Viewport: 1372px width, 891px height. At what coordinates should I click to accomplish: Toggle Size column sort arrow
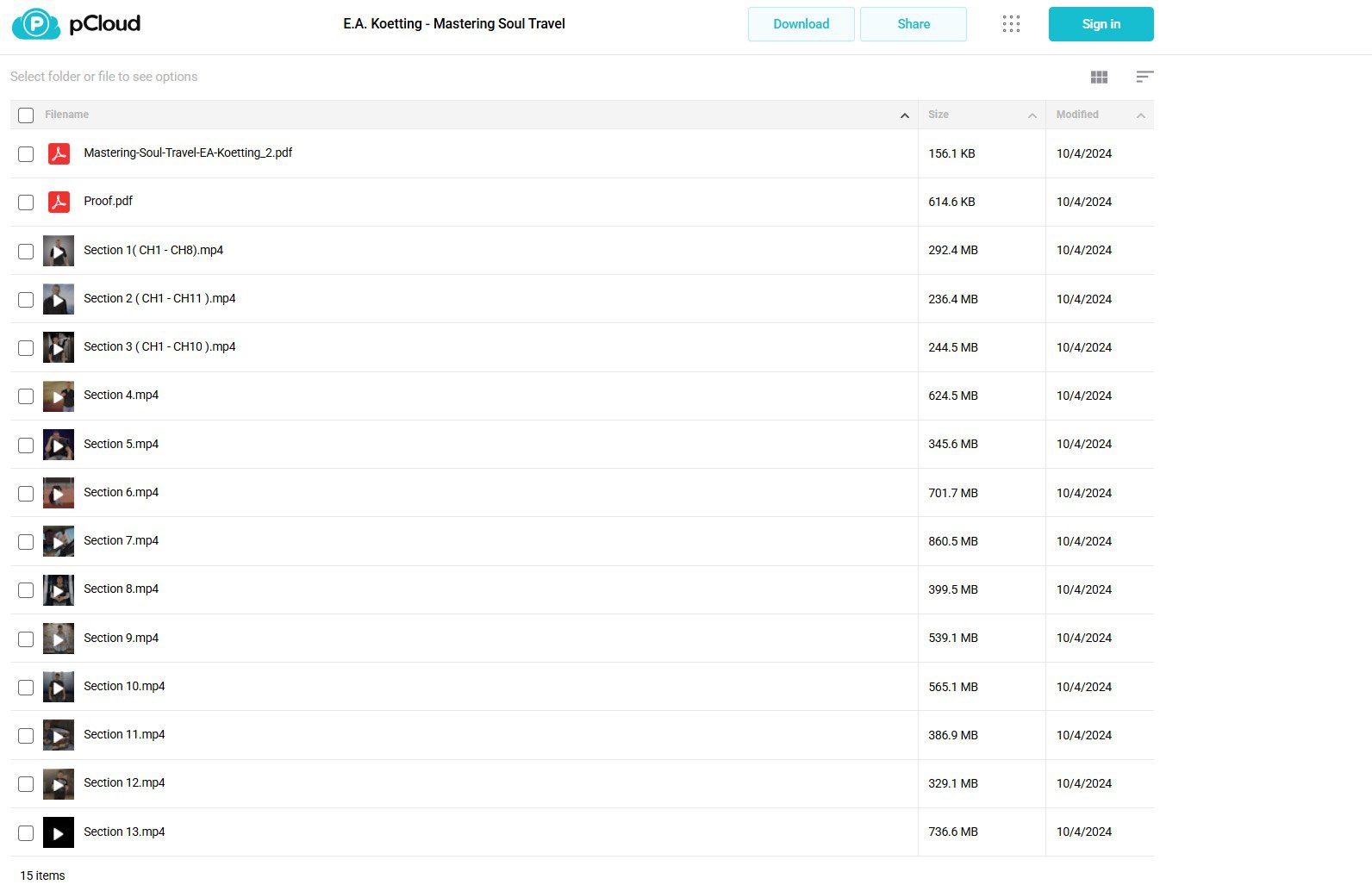click(x=1032, y=115)
